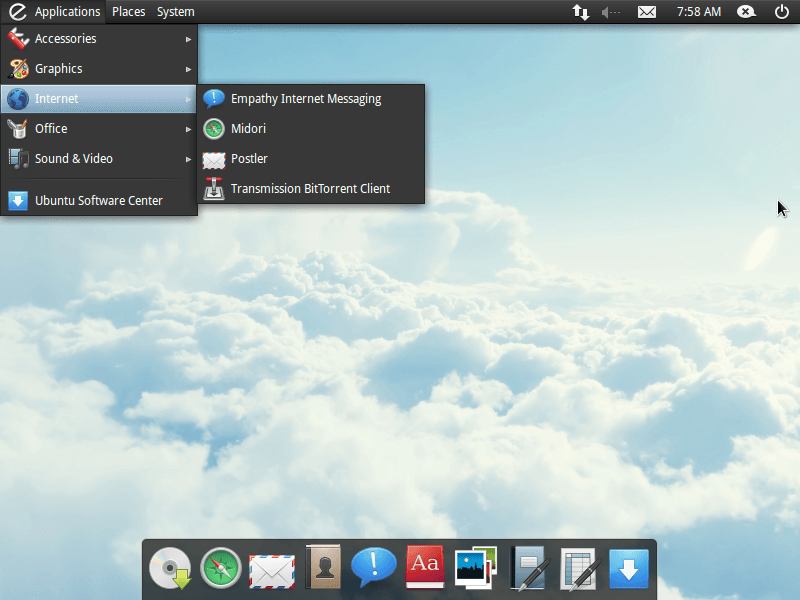The height and width of the screenshot is (600, 800).
Task: Open the chat bubble icon in the dock
Action: 373,567
